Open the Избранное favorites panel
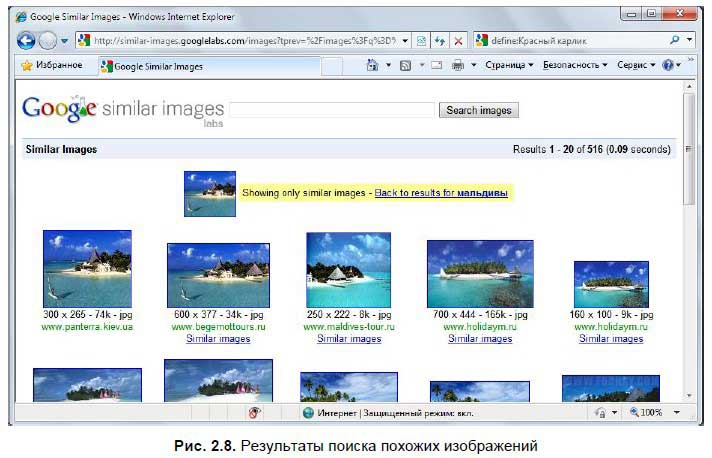Viewport: 712px width, 458px height. [50, 65]
